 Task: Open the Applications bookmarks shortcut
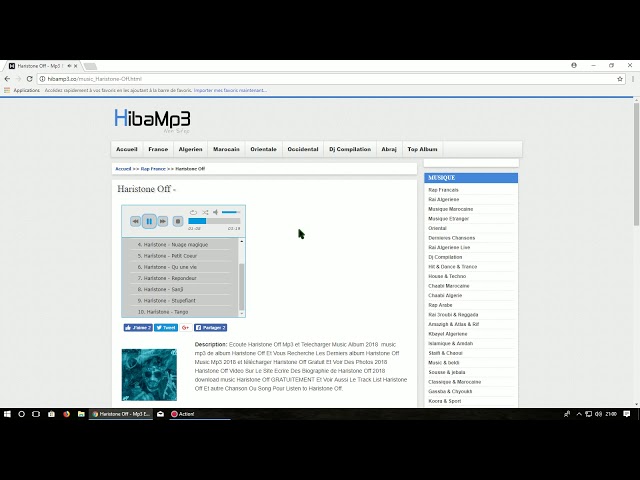(22, 90)
